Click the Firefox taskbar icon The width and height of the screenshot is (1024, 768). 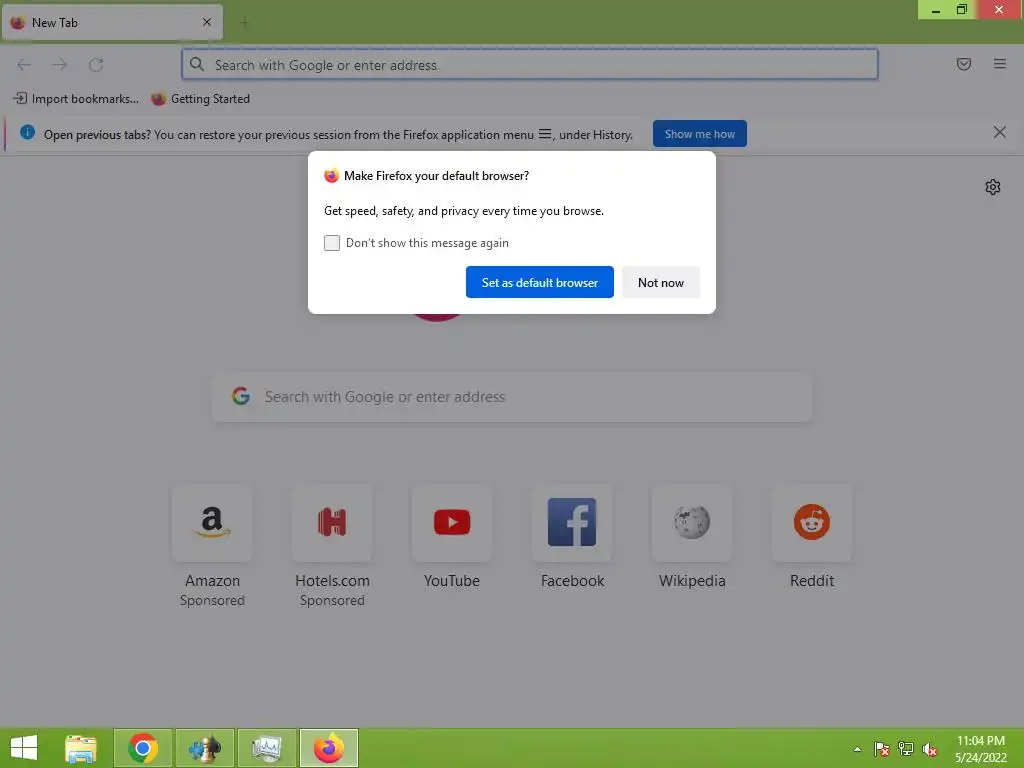(329, 748)
